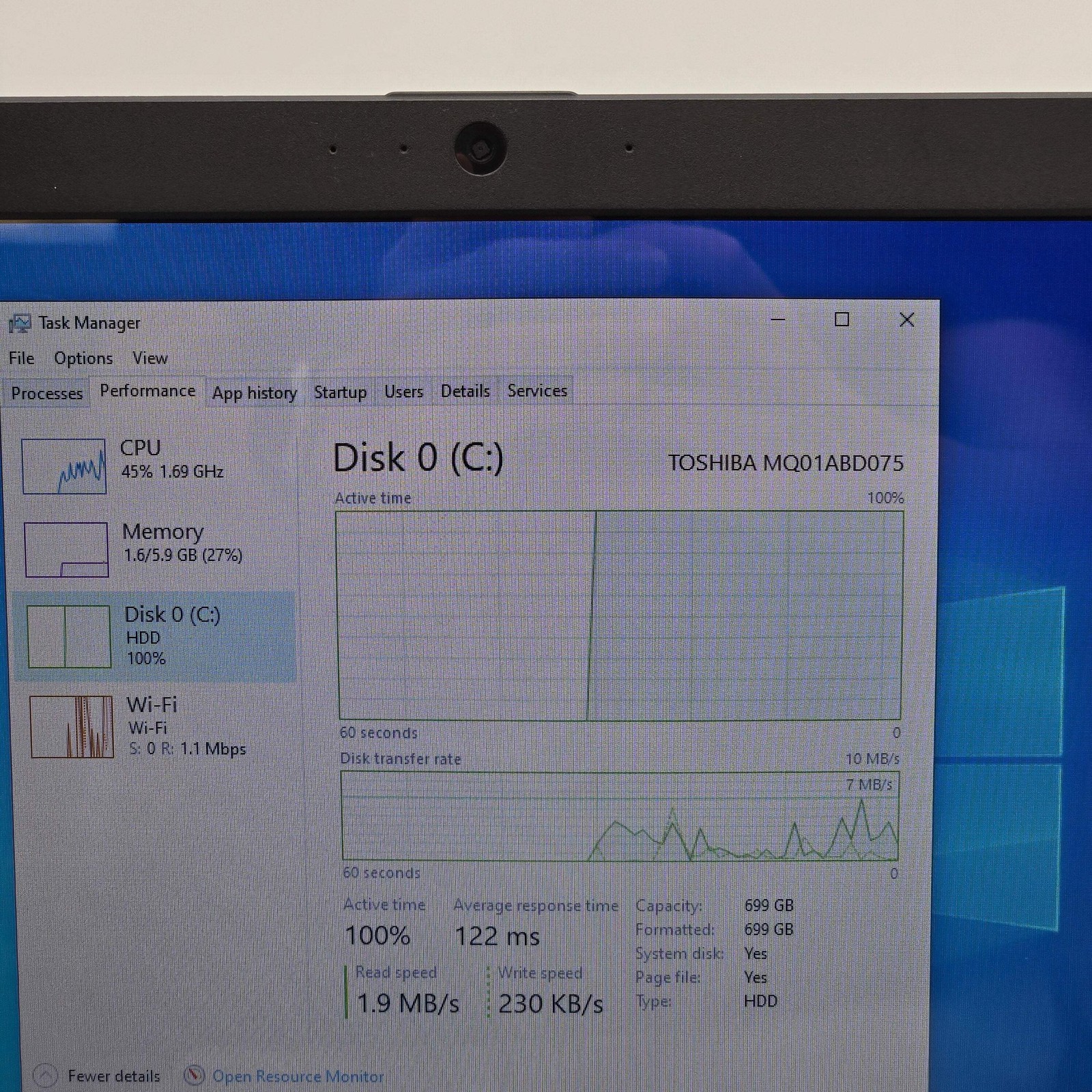
Task: Click the Fewer details arrow icon
Action: (x=45, y=1076)
